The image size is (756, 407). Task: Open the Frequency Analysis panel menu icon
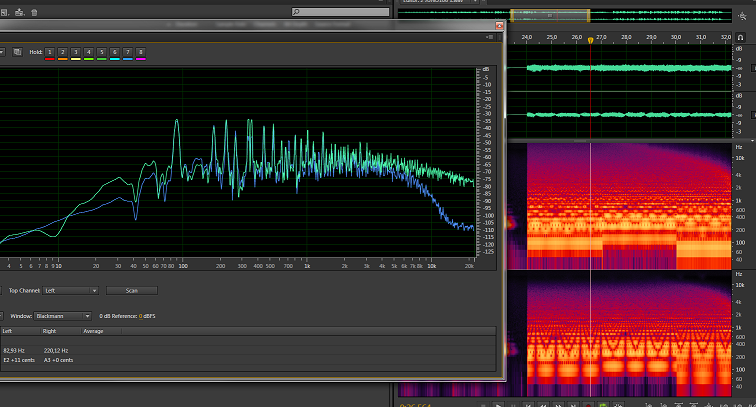pyautogui.click(x=490, y=36)
